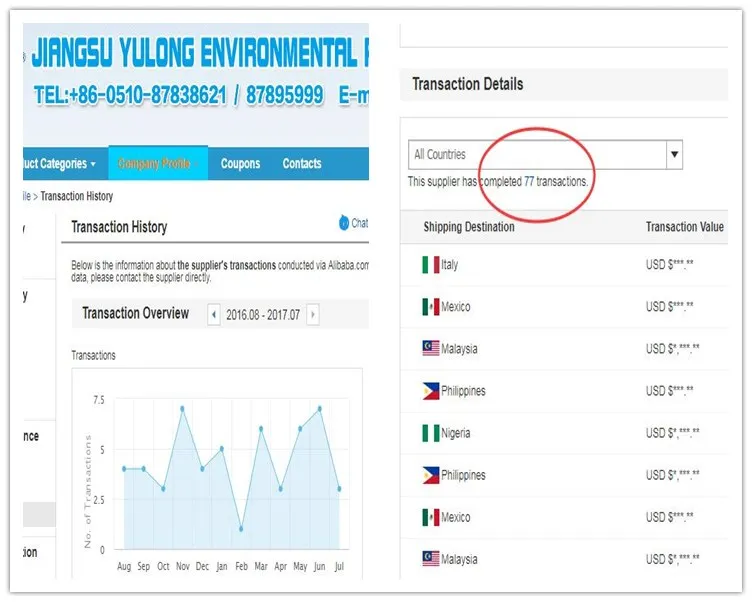
Task: Click the February low data point
Action: pyautogui.click(x=241, y=529)
